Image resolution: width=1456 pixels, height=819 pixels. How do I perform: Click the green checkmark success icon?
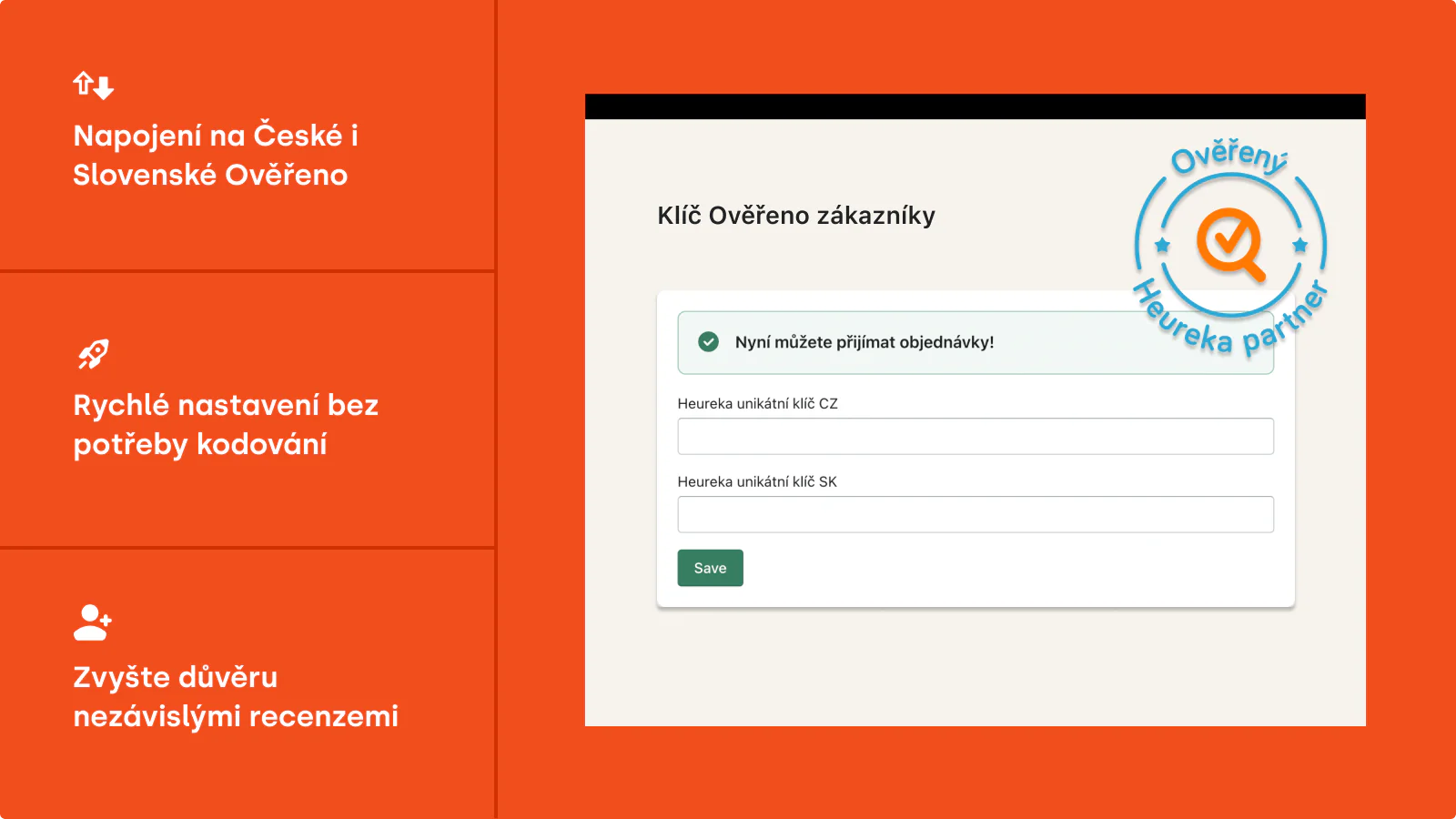tap(708, 342)
